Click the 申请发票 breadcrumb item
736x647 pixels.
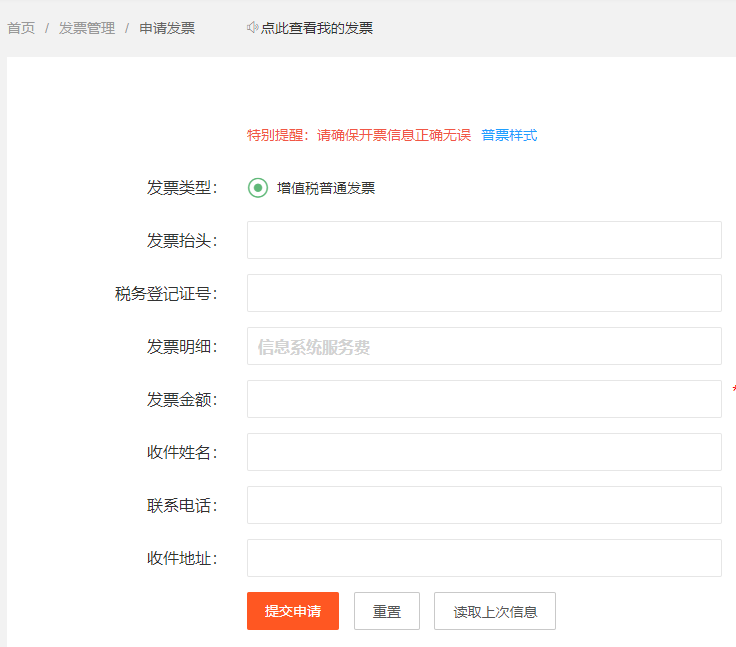(167, 28)
